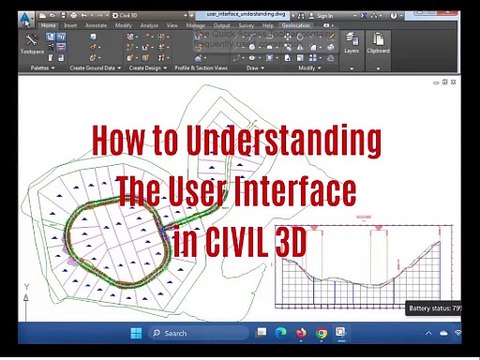The width and height of the screenshot is (480, 360).
Task: Select the Pipe Network tool in Create Design
Action: (162, 58)
